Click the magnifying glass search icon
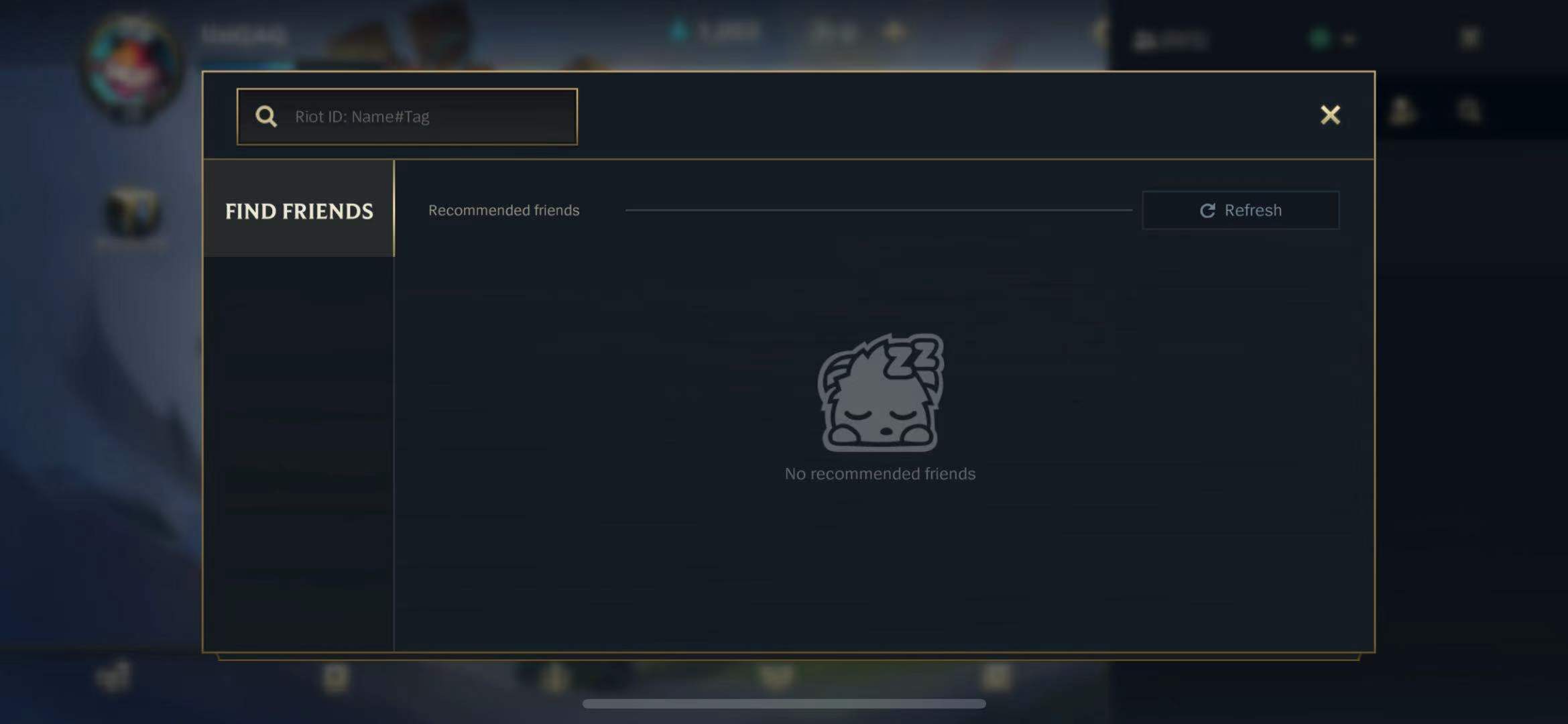Image resolution: width=1568 pixels, height=724 pixels. coord(266,117)
